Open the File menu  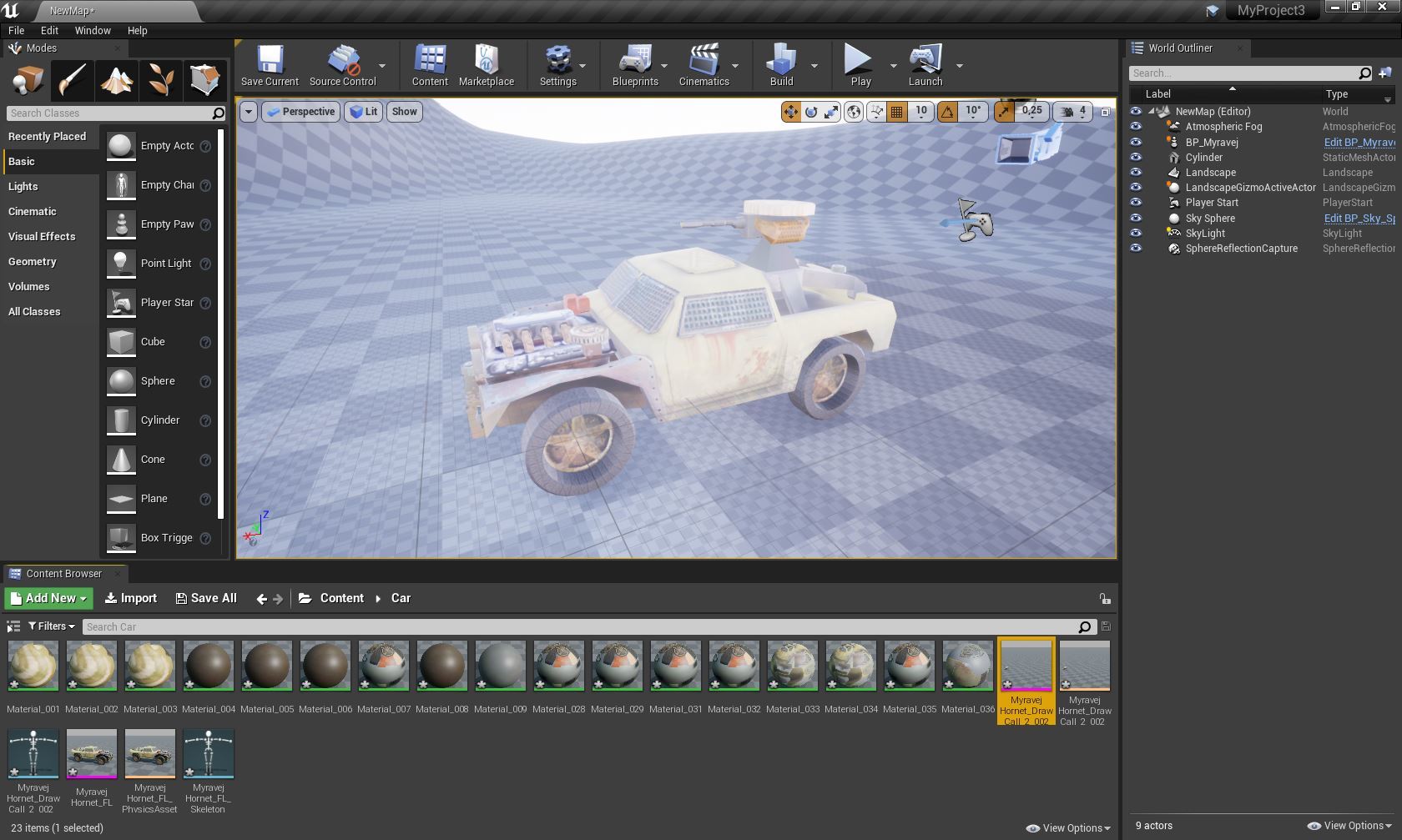pos(16,30)
